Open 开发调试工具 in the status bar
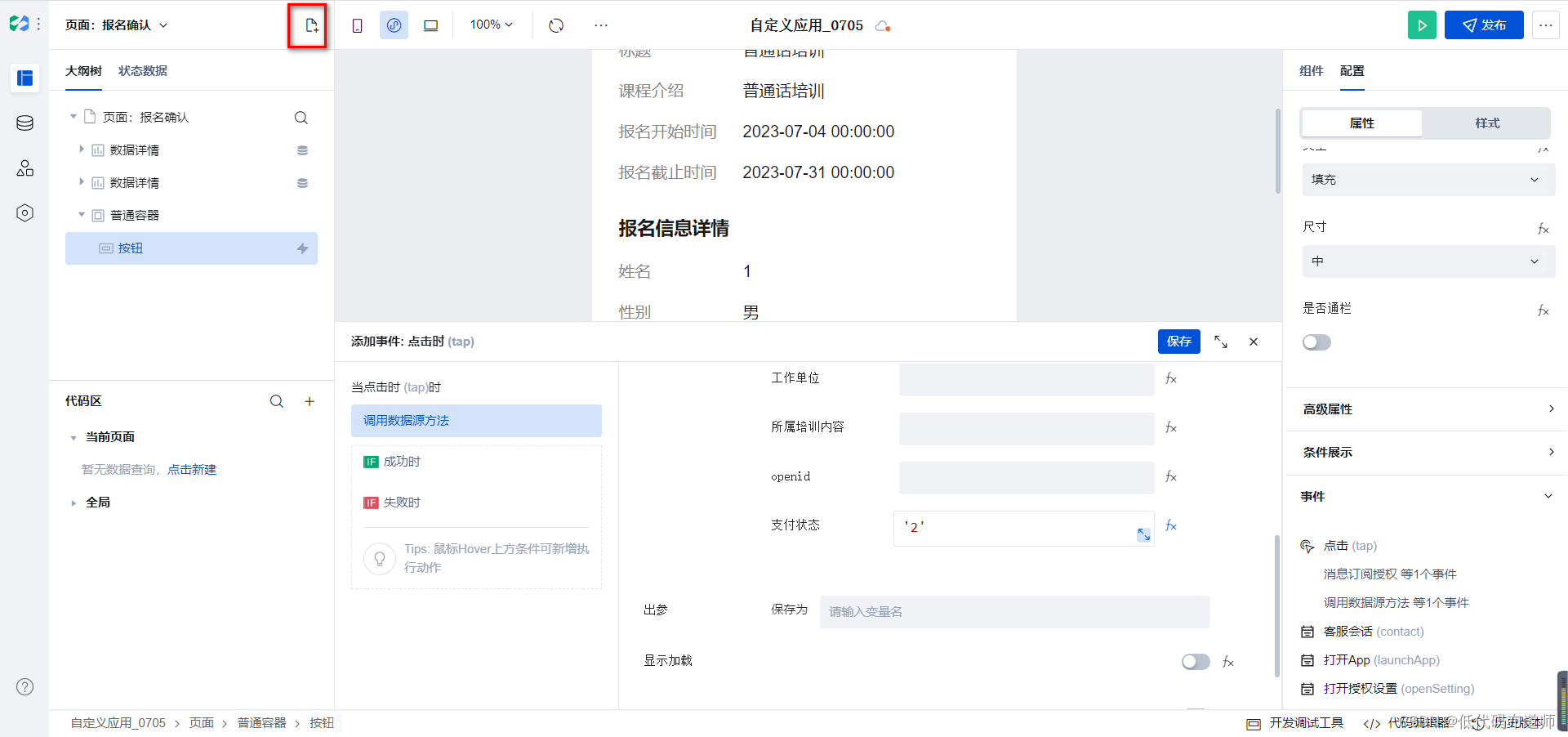The width and height of the screenshot is (1568, 737). pos(1295,723)
